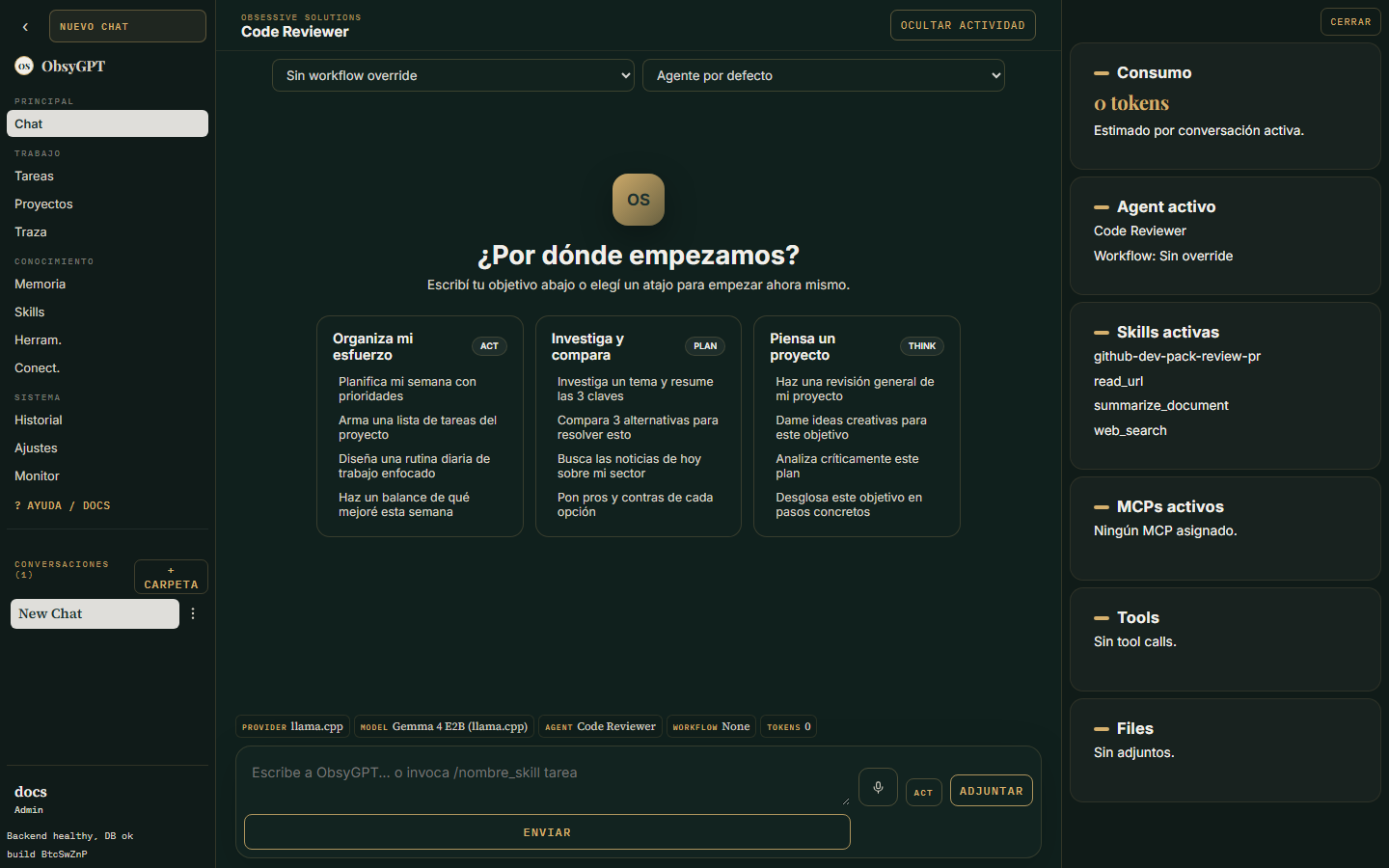Collapse the Tools panel
The image size is (1389, 868).
pyautogui.click(x=1101, y=618)
